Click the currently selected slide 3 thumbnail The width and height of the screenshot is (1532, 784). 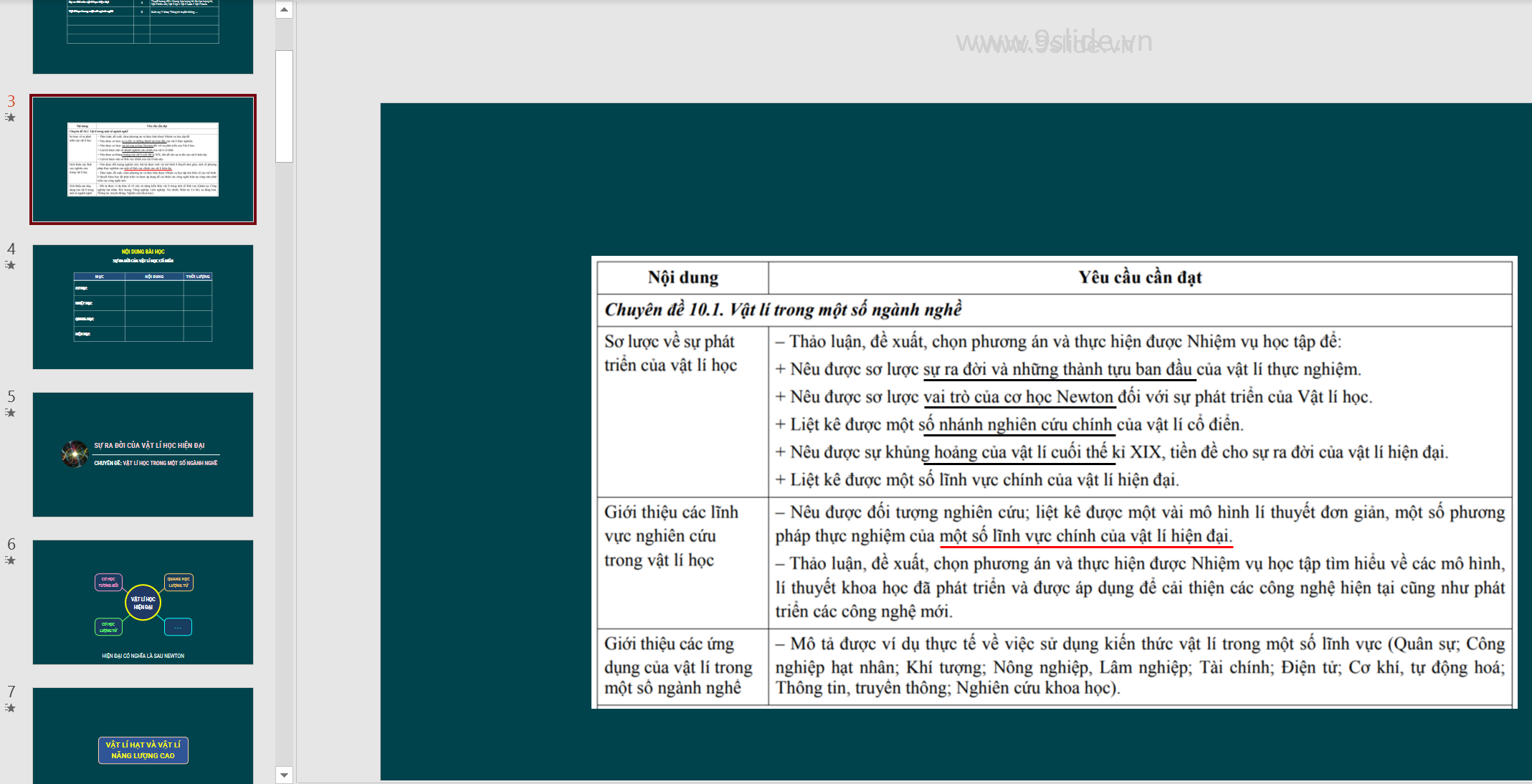click(x=143, y=159)
